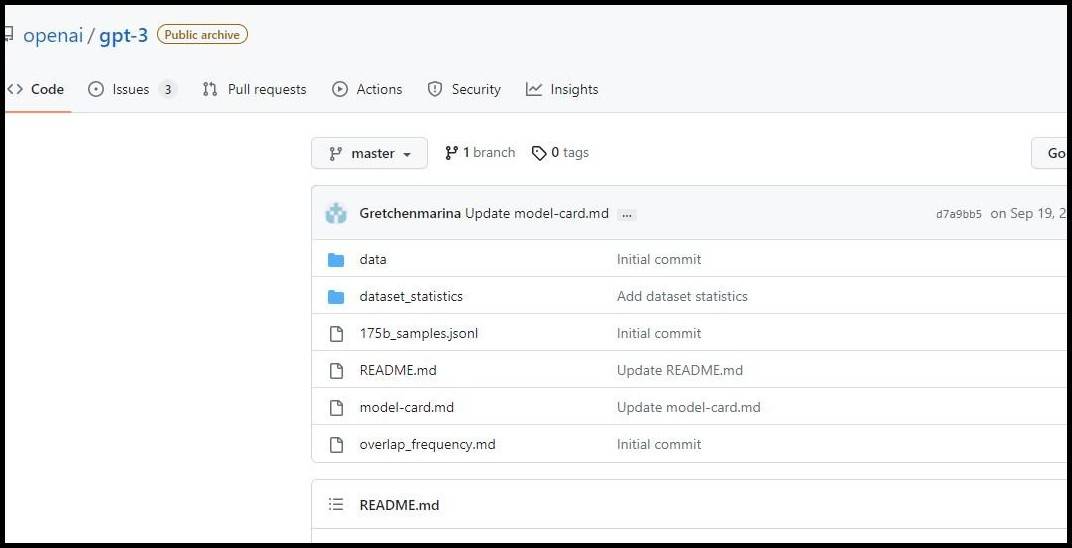Click the Gretchenmarina avatar
Screen dimensions: 1072x548
(x=336, y=214)
